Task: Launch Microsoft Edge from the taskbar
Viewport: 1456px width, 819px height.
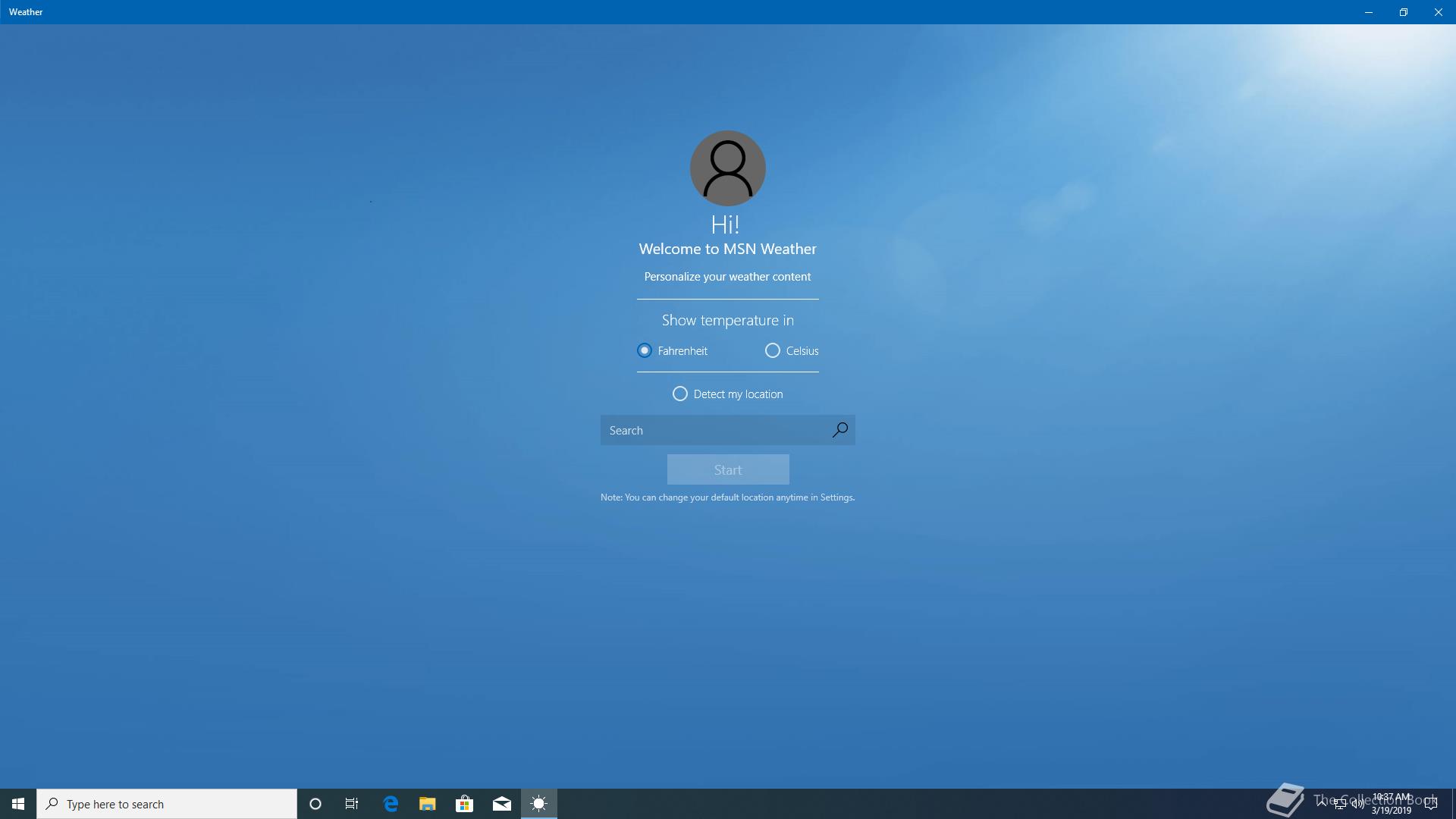Action: pyautogui.click(x=391, y=804)
